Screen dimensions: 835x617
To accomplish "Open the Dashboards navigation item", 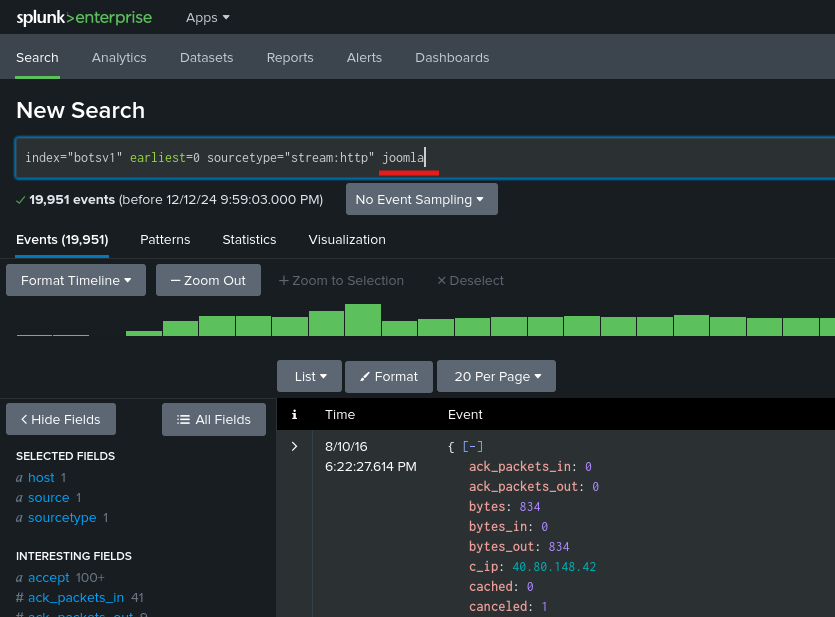I will coord(452,57).
